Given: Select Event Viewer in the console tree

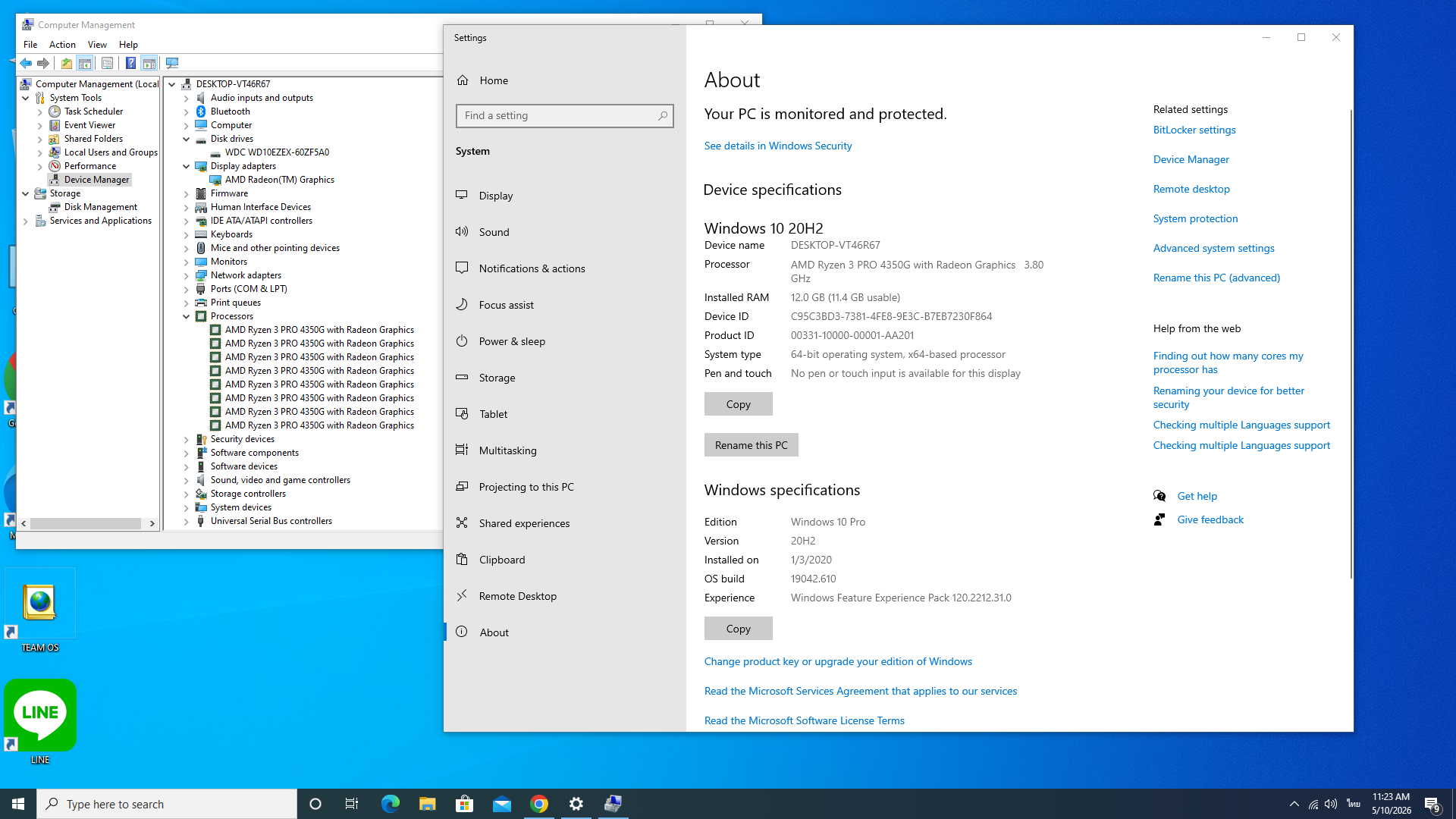Looking at the screenshot, I should tap(89, 125).
